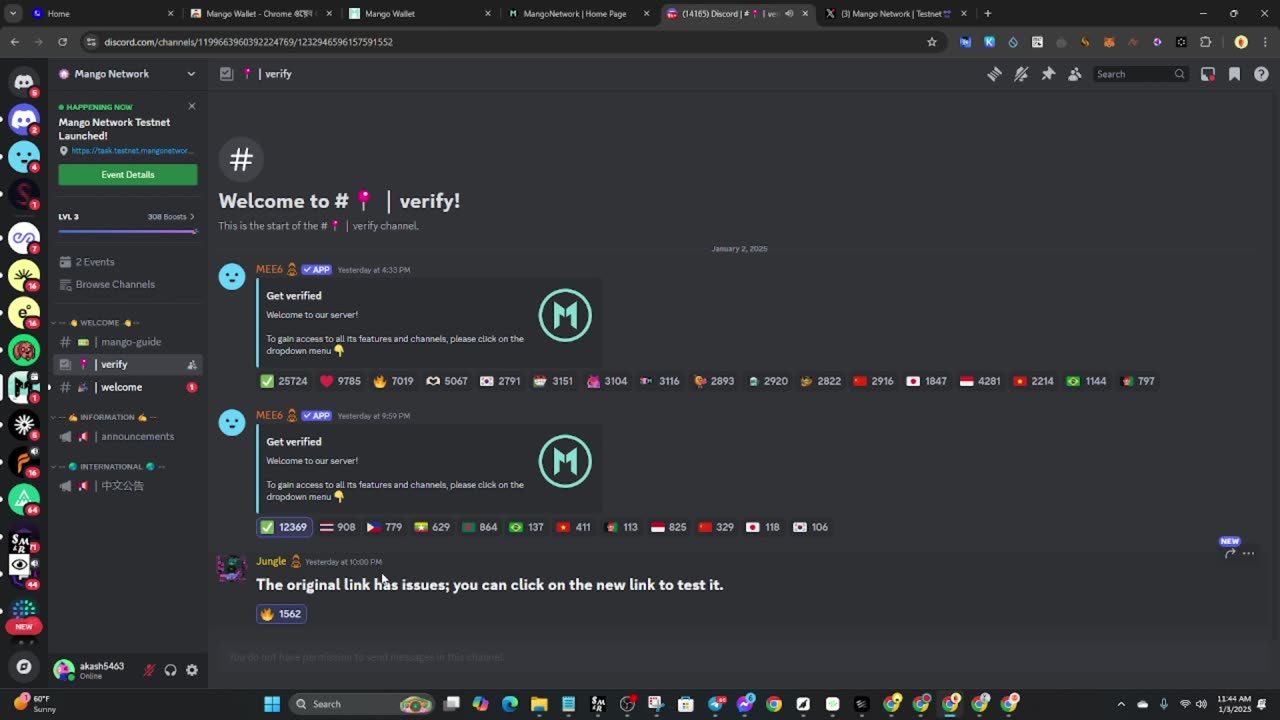
Task: Open the MetaMask fox extension
Action: 1109,42
